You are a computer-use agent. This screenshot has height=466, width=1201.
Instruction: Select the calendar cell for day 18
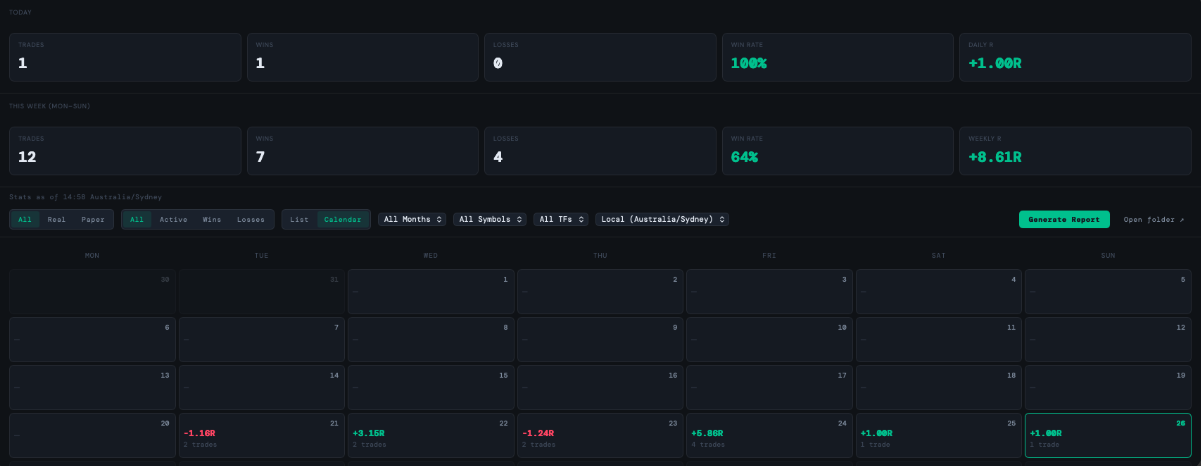pyautogui.click(x=939, y=387)
